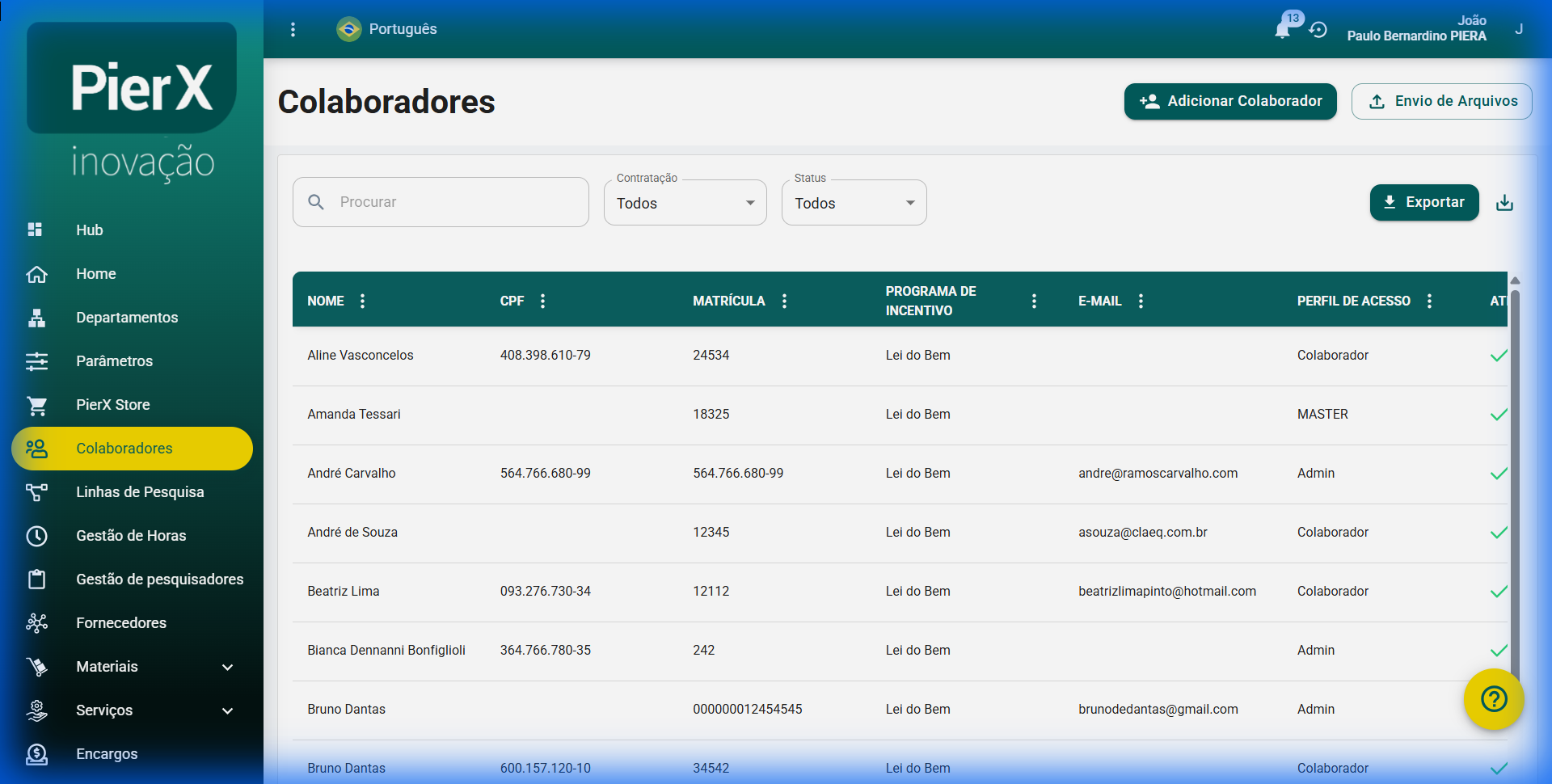Click the Envio de Arquivos button
The image size is (1552, 784).
click(1441, 101)
